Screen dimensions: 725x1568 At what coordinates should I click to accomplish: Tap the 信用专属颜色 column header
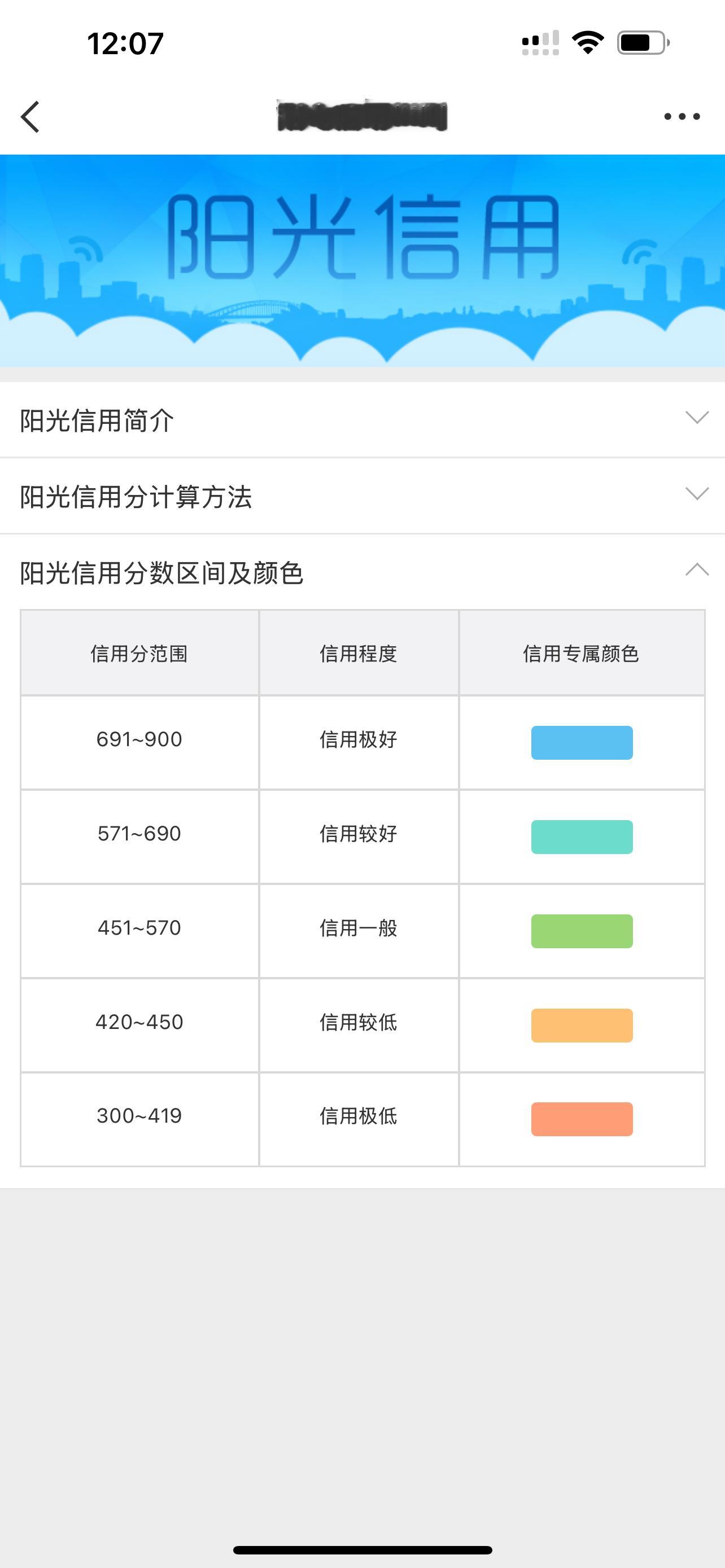coord(580,654)
